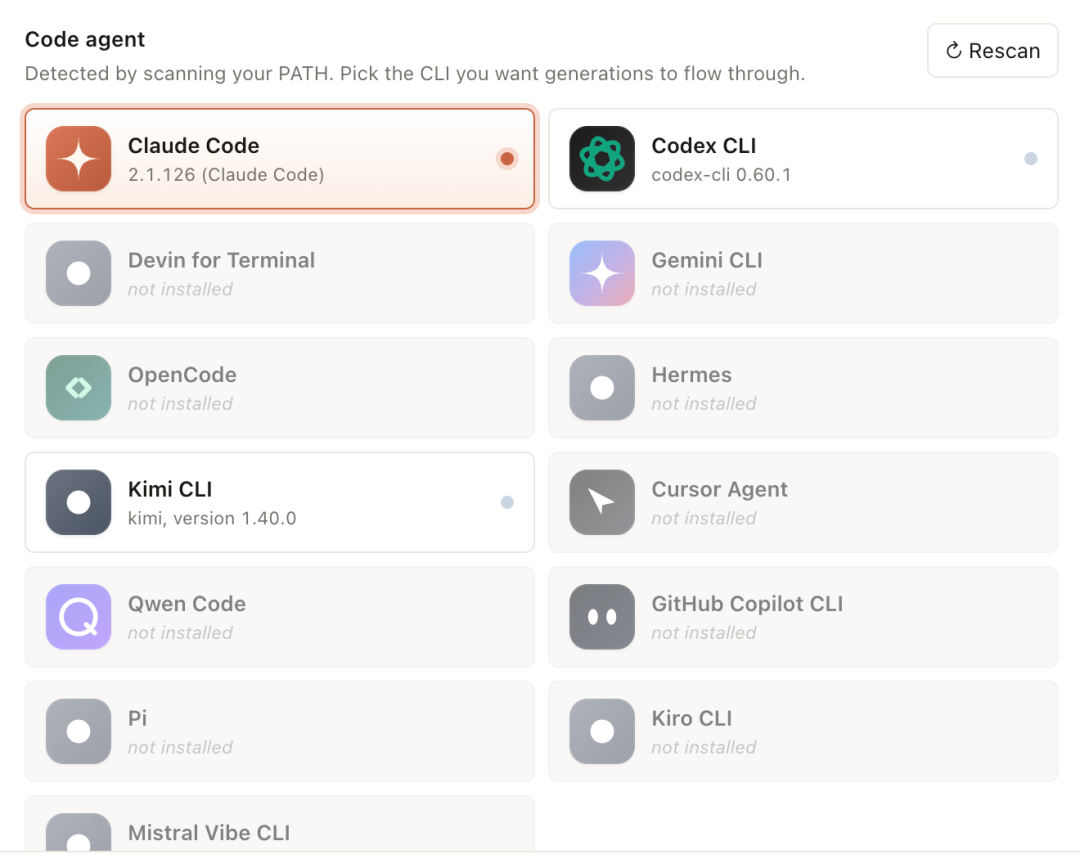
Task: Click the Qwen Code purple Q icon
Action: 79,617
